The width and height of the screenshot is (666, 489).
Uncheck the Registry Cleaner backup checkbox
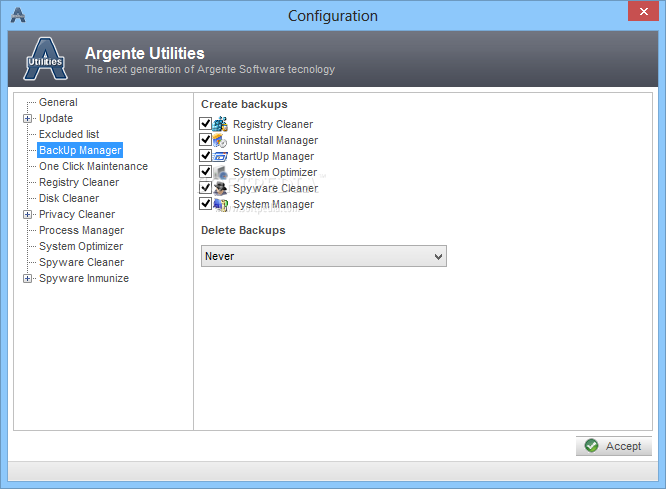pyautogui.click(x=206, y=124)
